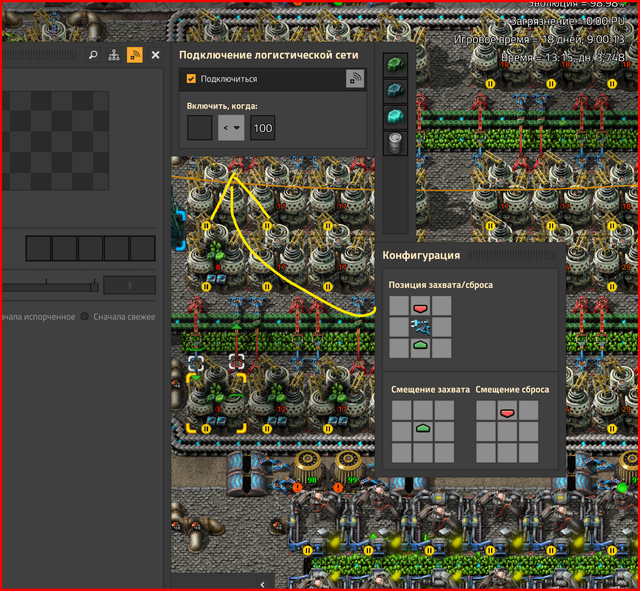Click the Подключение логистической сети title
This screenshot has width=640, height=591.
[x=269, y=55]
